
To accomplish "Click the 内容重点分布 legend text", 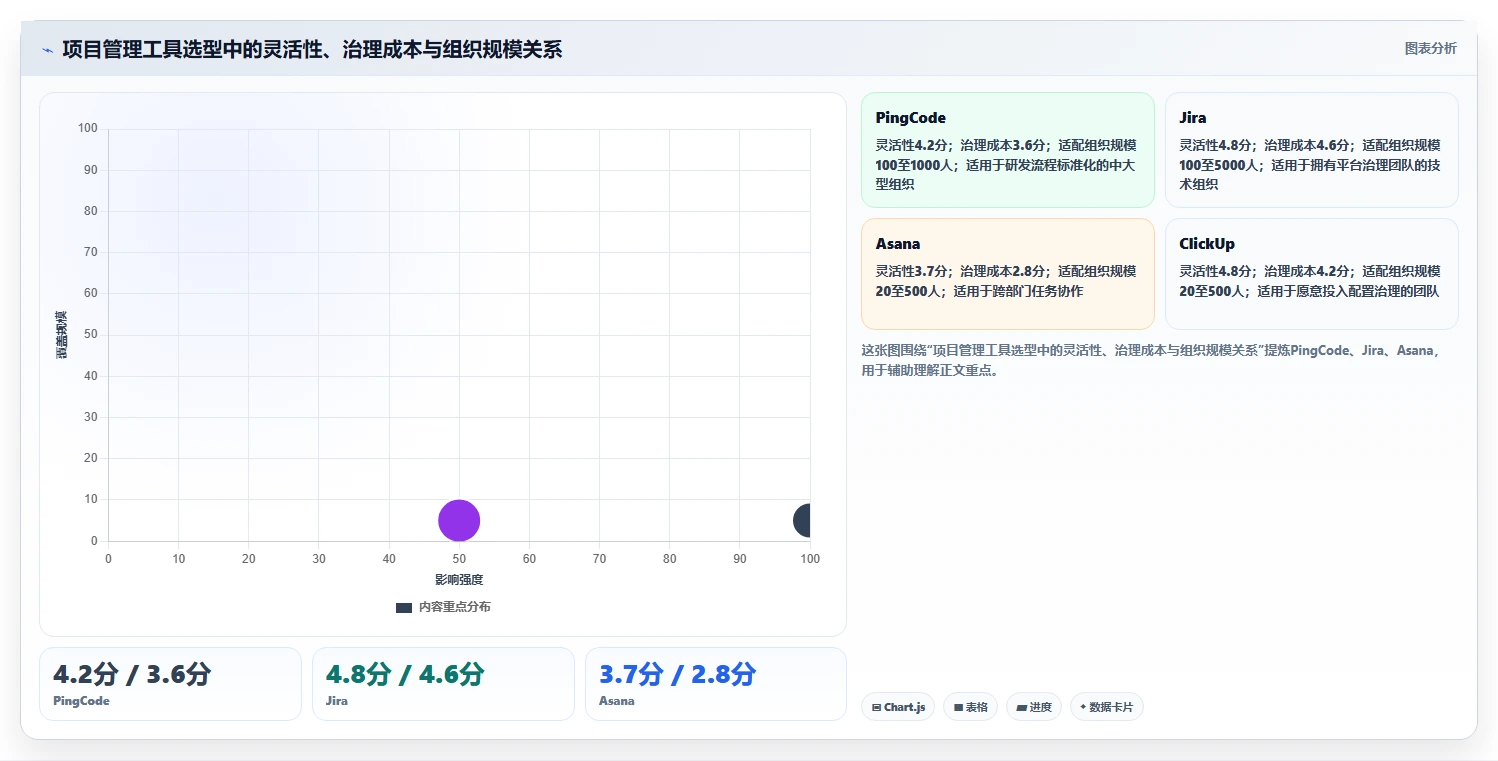I will pyautogui.click(x=454, y=607).
